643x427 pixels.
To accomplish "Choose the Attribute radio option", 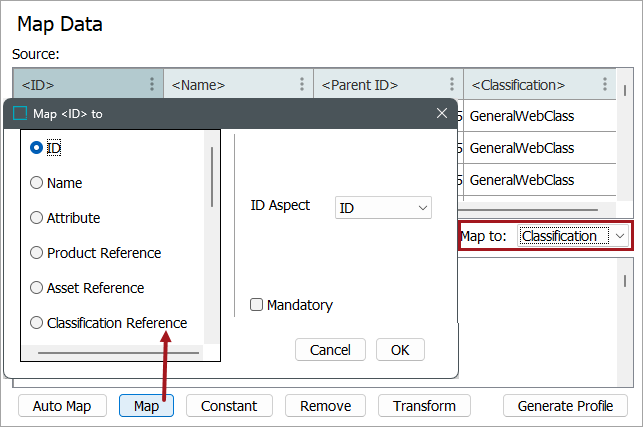I will (x=36, y=218).
